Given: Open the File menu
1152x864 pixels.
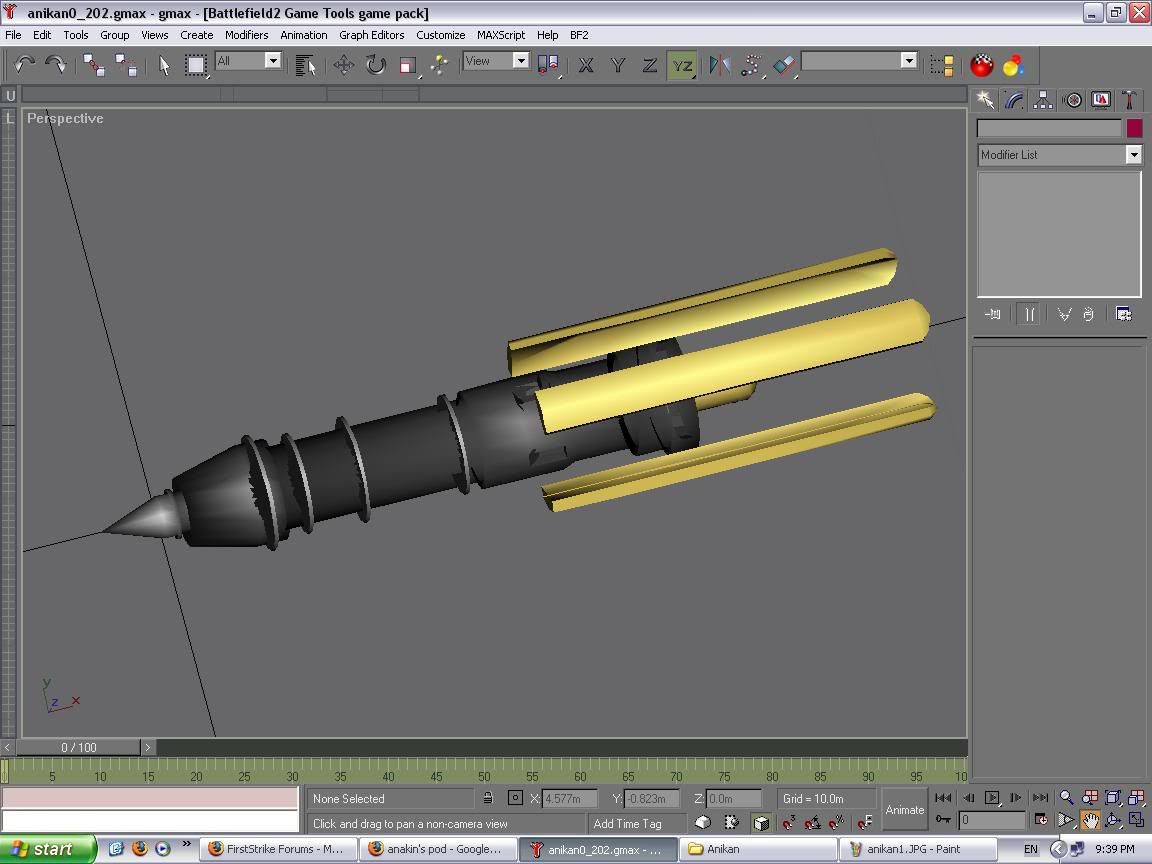Looking at the screenshot, I should pyautogui.click(x=13, y=35).
